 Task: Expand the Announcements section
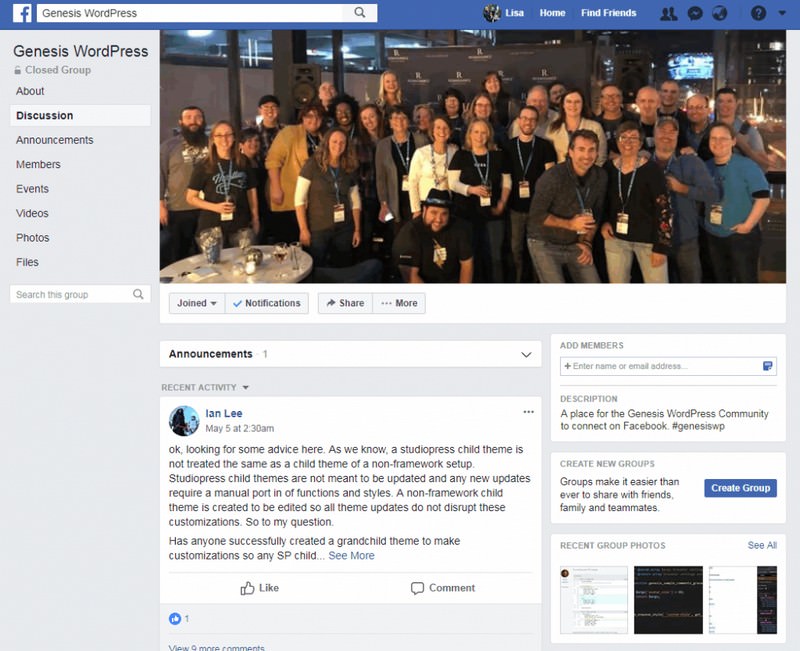tap(525, 353)
